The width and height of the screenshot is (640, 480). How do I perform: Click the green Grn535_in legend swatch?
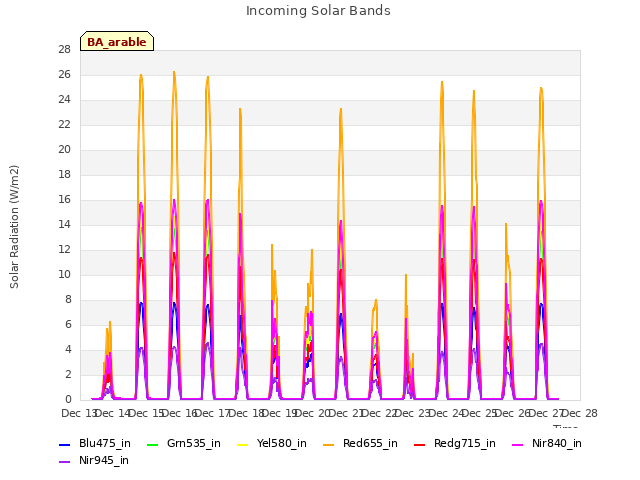pos(152,444)
